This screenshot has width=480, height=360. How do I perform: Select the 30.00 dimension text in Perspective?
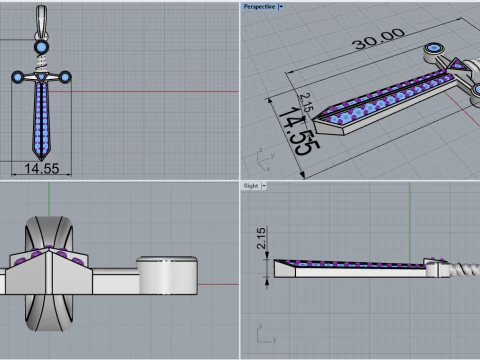(379, 38)
